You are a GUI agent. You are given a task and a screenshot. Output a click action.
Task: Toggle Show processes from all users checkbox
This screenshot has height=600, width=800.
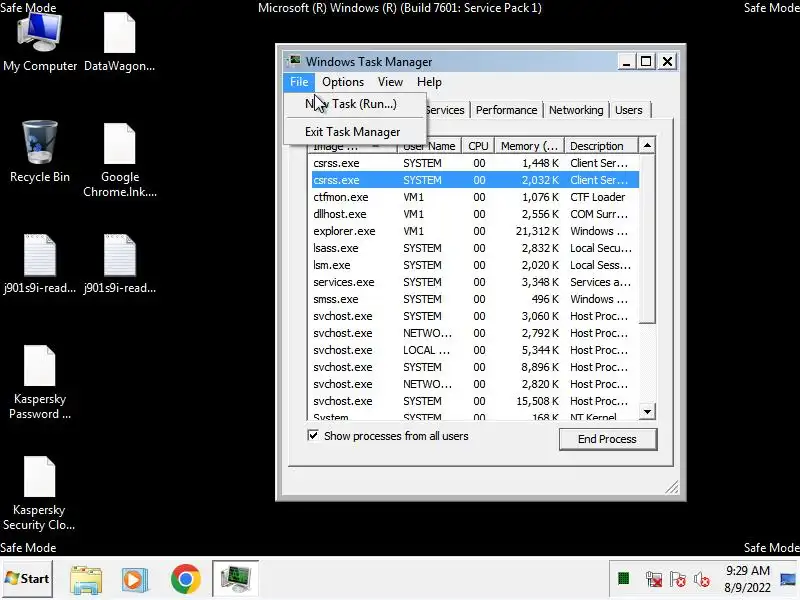point(313,435)
